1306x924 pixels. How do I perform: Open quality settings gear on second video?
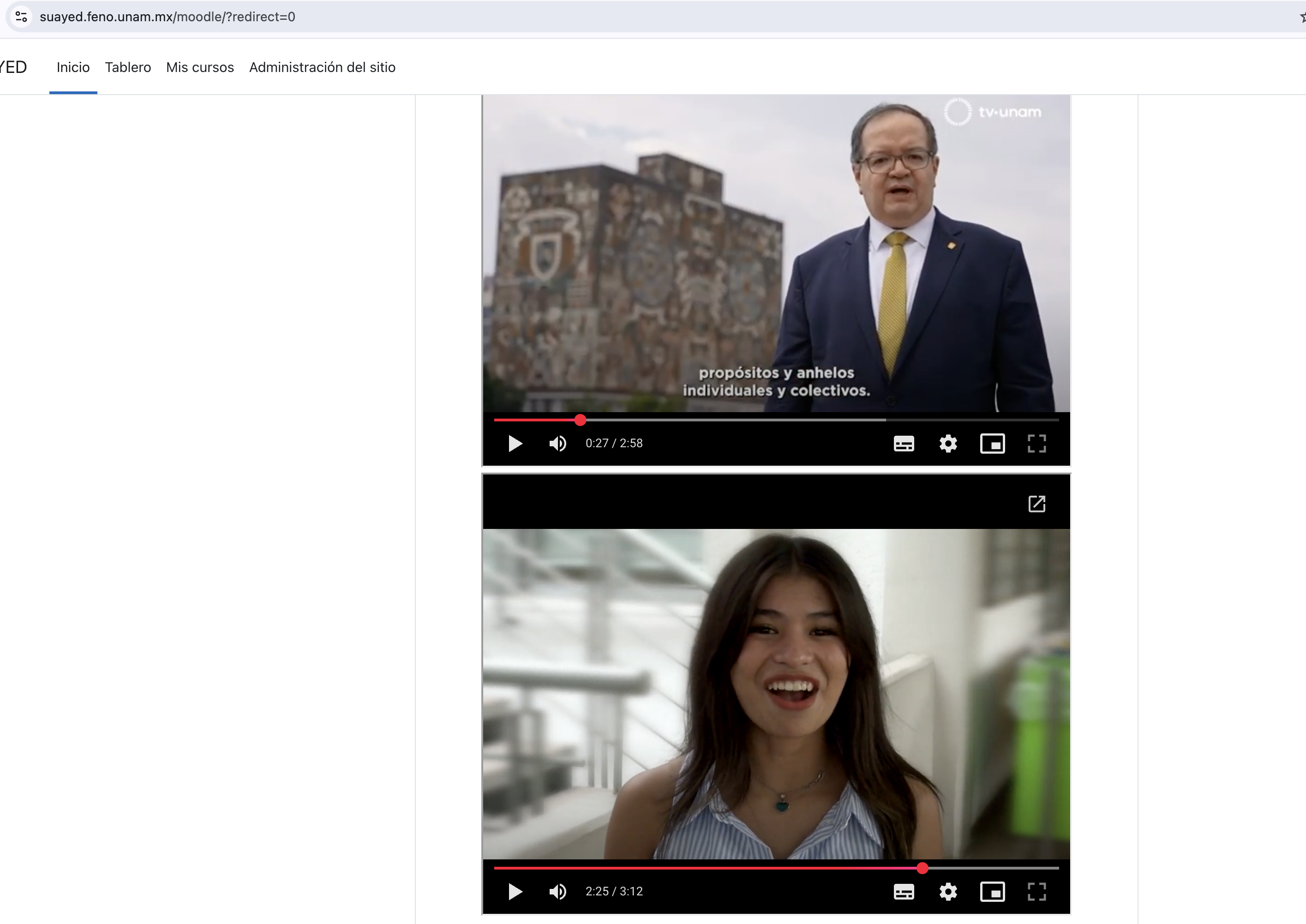947,892
